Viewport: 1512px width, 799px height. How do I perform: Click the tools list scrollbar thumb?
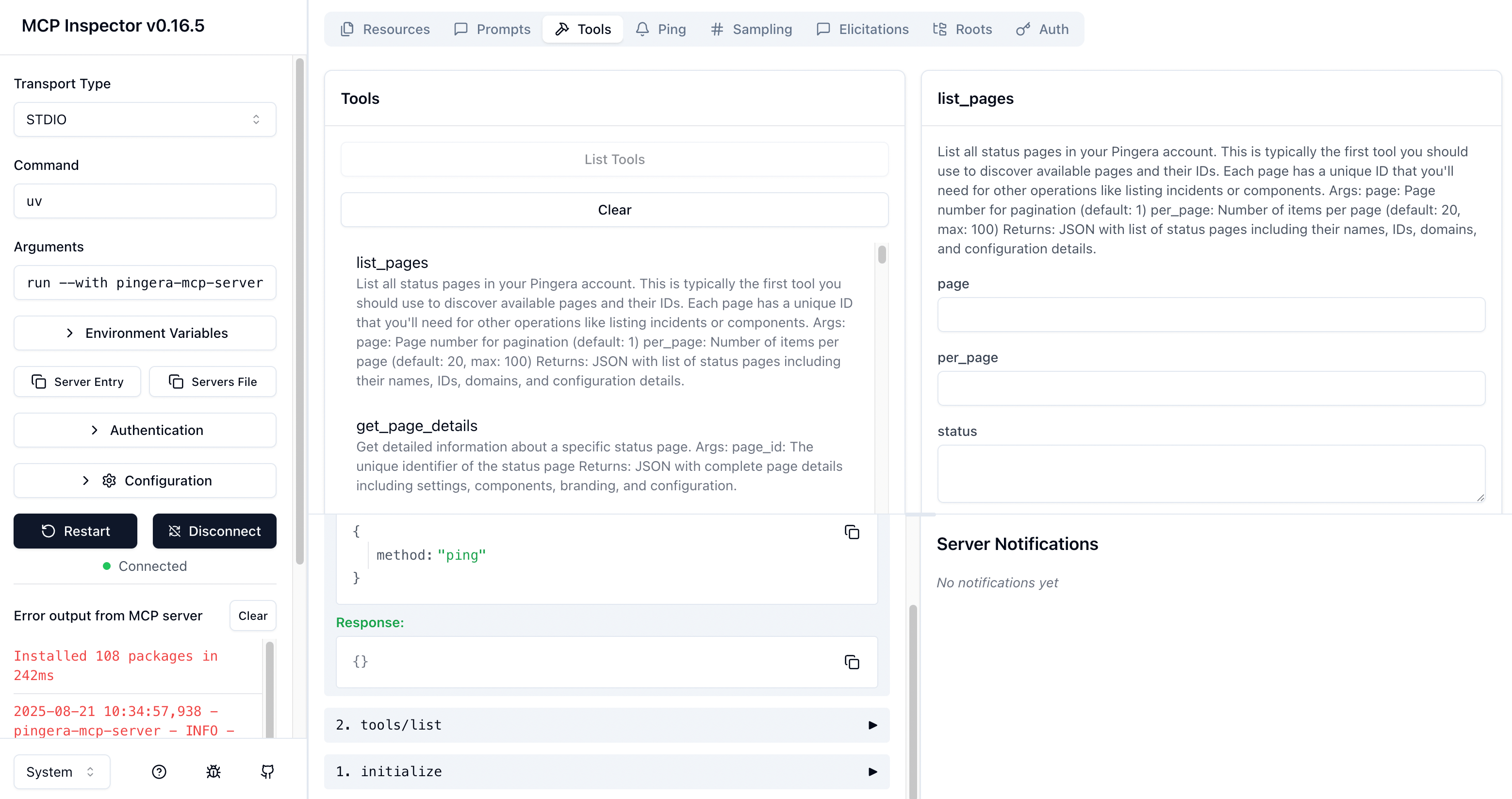882,255
